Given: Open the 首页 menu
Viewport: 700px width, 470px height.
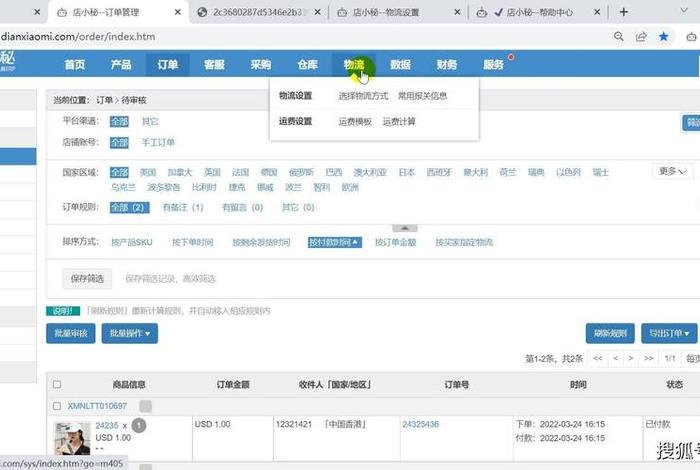Looking at the screenshot, I should (x=75, y=65).
